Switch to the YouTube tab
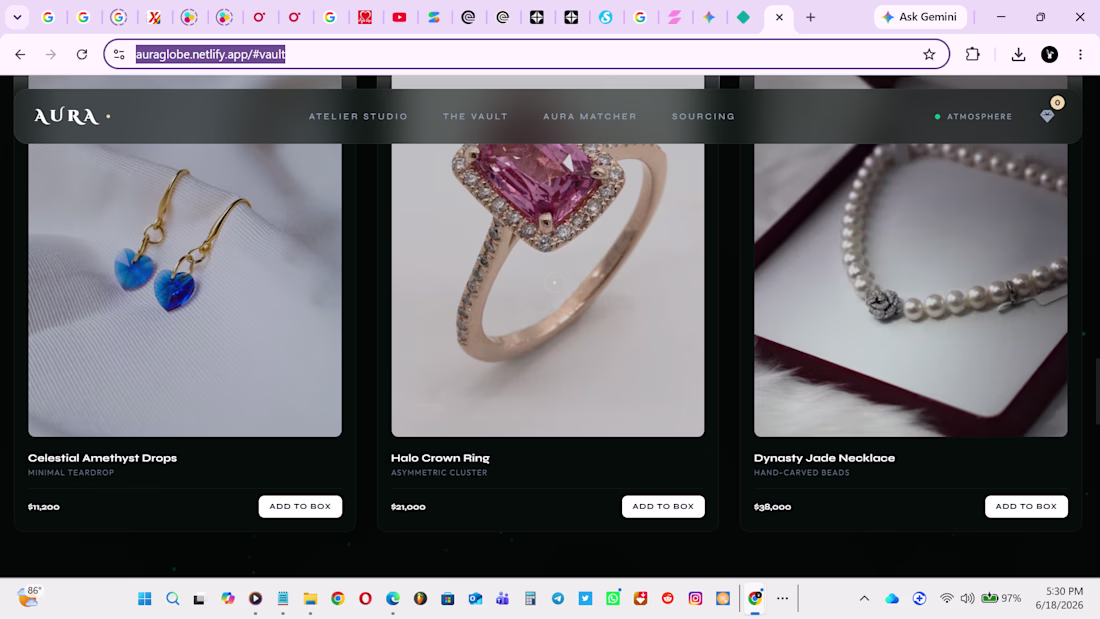This screenshot has width=1100, height=619. coord(399,17)
